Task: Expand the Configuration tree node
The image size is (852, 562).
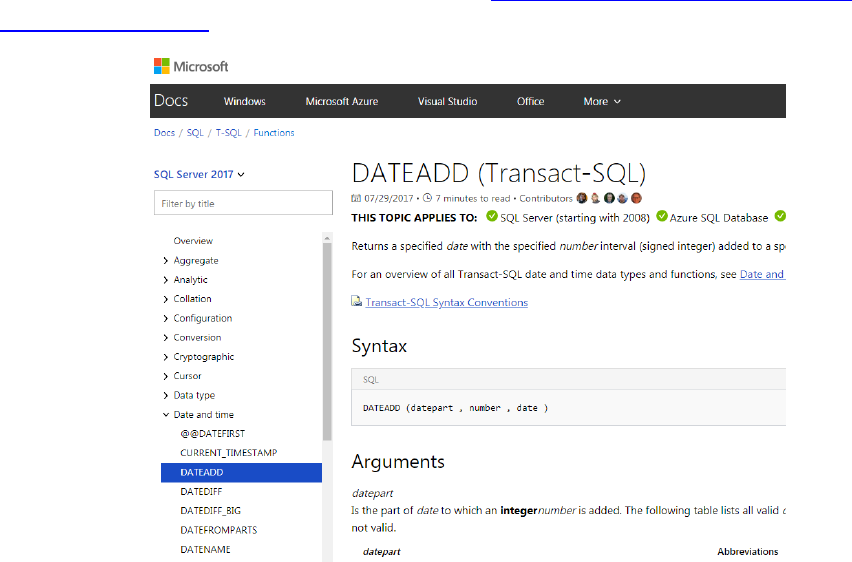Action: point(166,319)
